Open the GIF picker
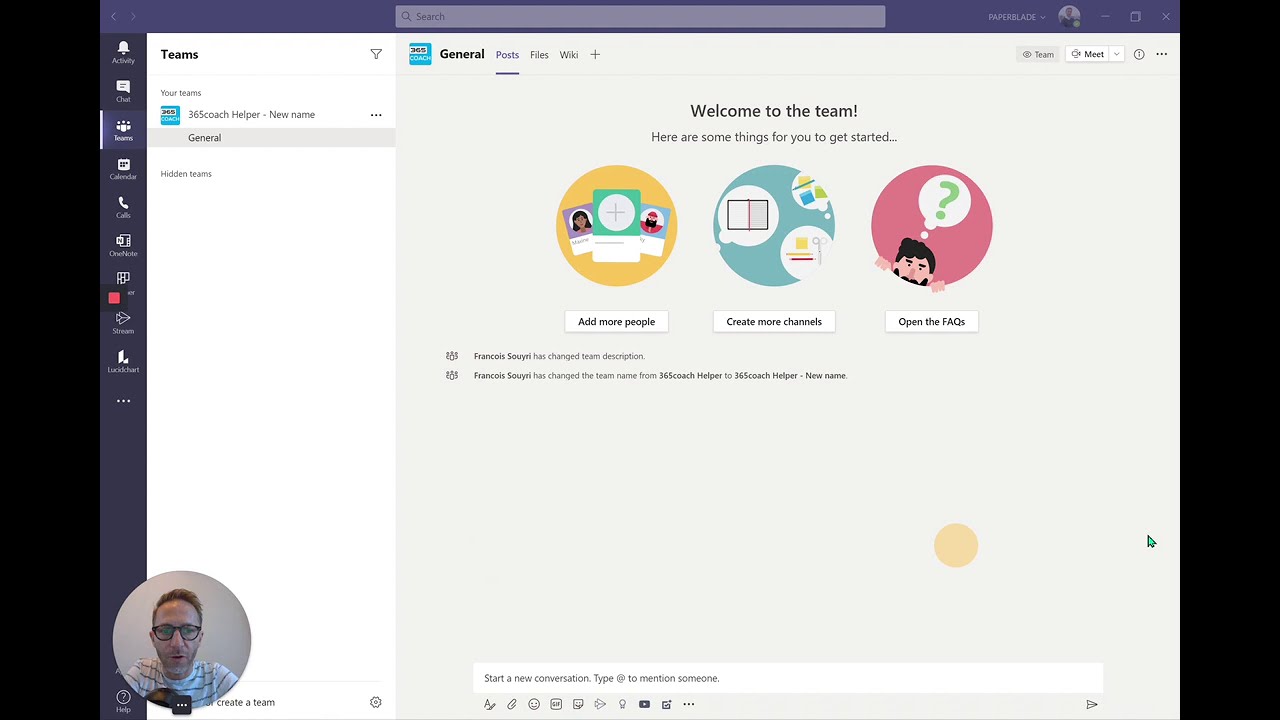1280x720 pixels. [x=556, y=704]
